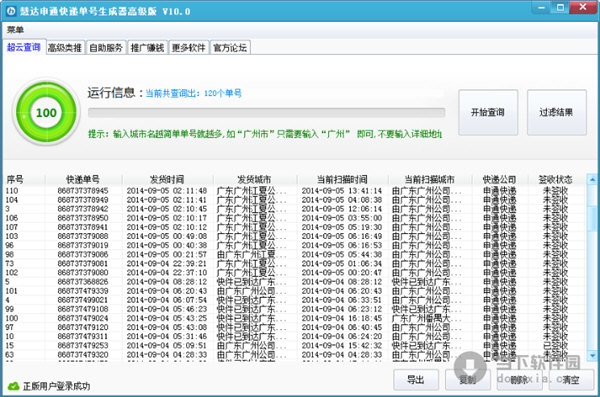Go to the 官方论坛 tab

click(230, 48)
